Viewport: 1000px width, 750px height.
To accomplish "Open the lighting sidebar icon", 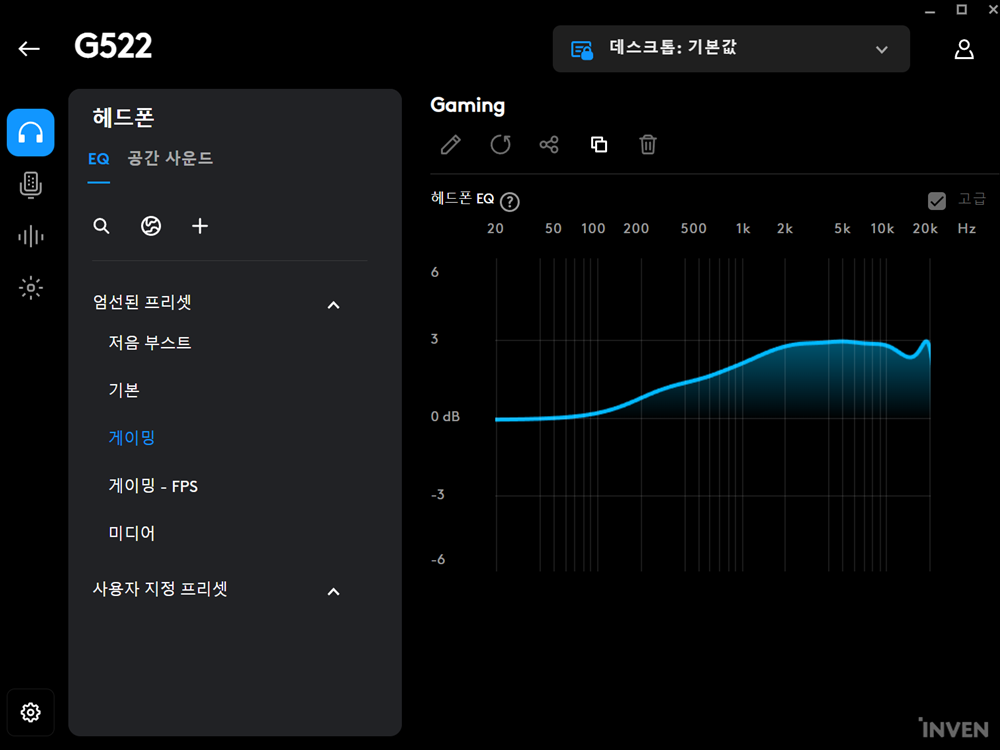I will [31, 288].
